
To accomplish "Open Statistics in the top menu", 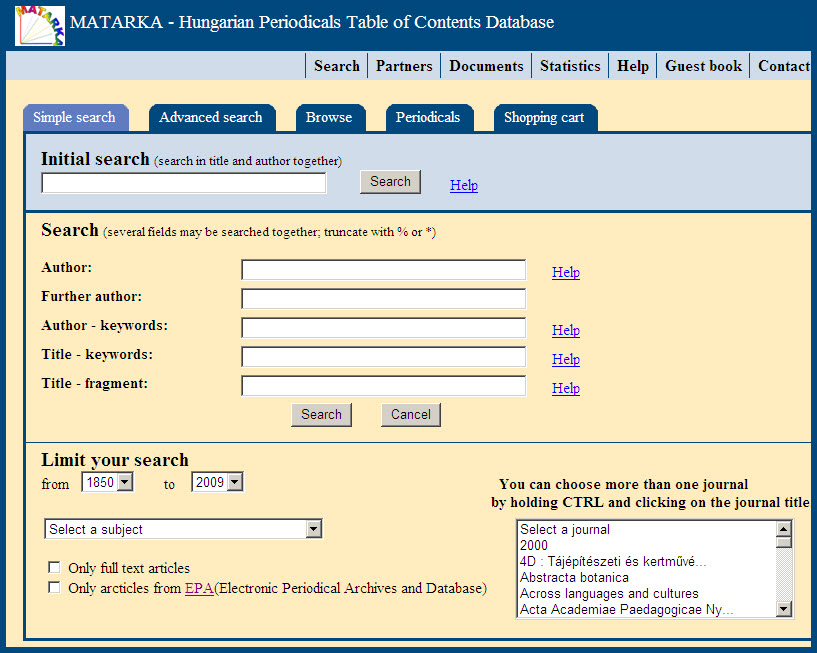I will coord(570,66).
